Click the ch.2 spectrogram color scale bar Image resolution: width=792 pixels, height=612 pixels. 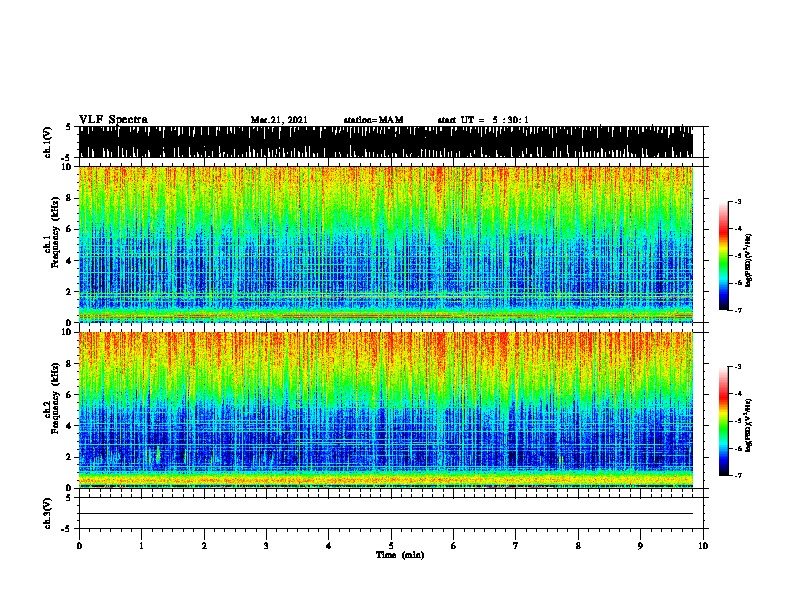(724, 421)
